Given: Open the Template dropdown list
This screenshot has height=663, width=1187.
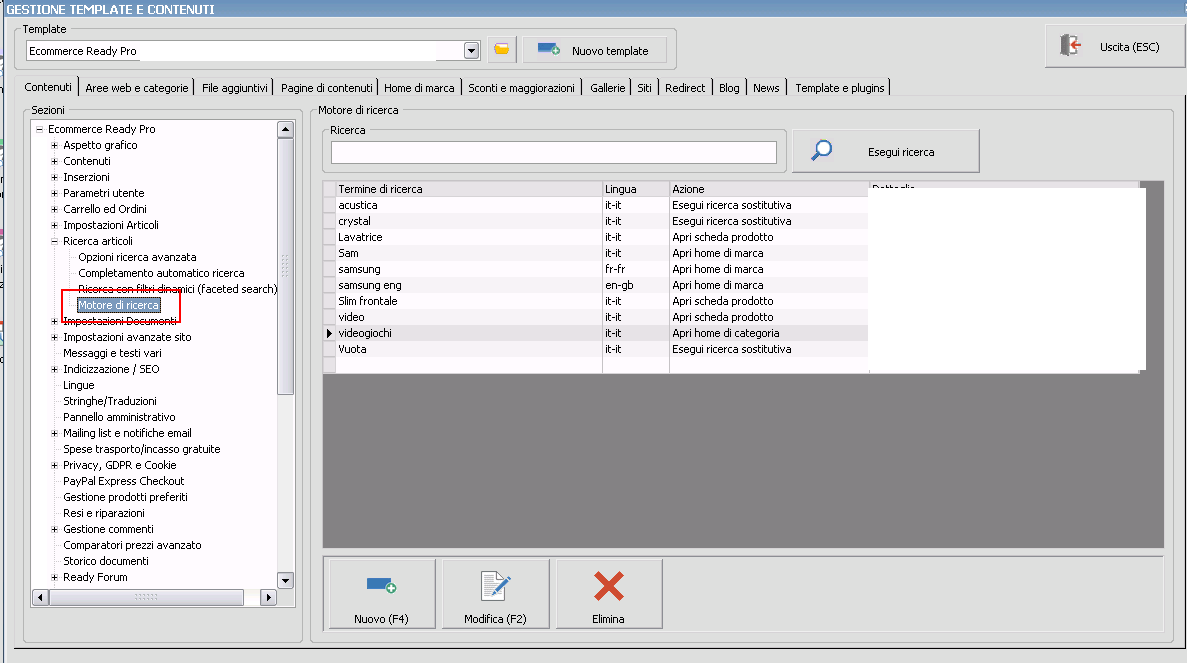Looking at the screenshot, I should tap(472, 51).
